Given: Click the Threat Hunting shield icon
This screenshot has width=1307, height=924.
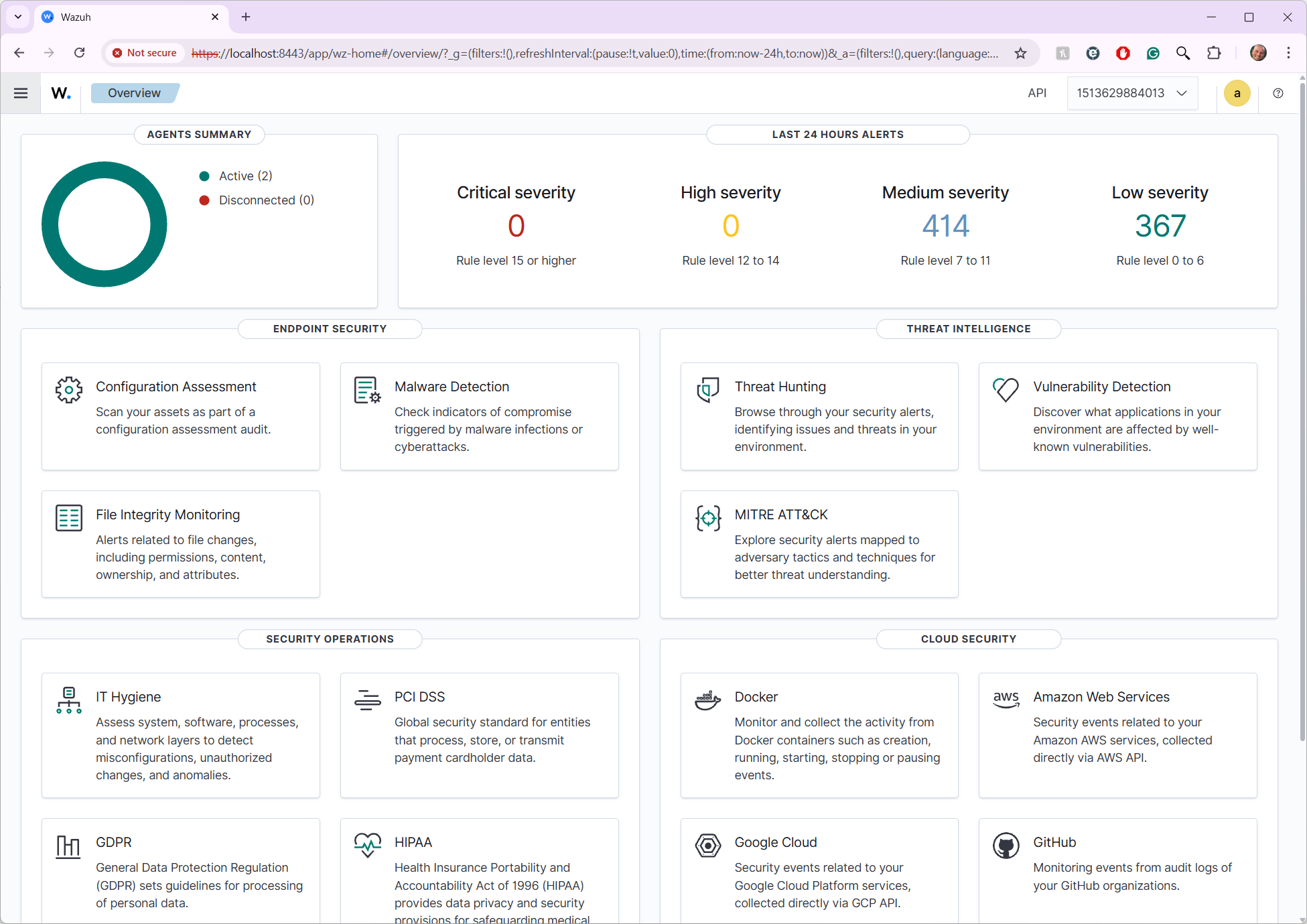Looking at the screenshot, I should [x=707, y=390].
